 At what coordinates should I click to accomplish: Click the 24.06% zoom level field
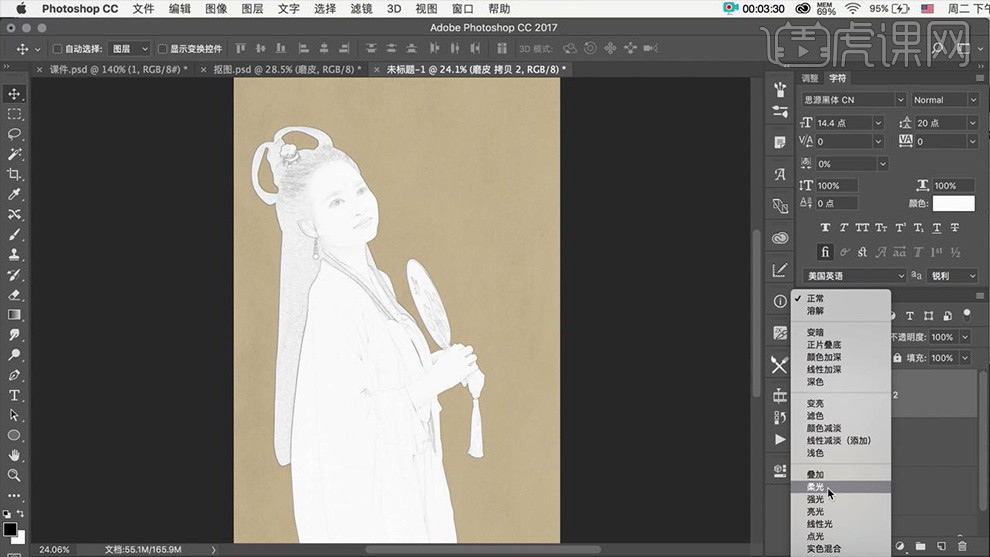54,549
